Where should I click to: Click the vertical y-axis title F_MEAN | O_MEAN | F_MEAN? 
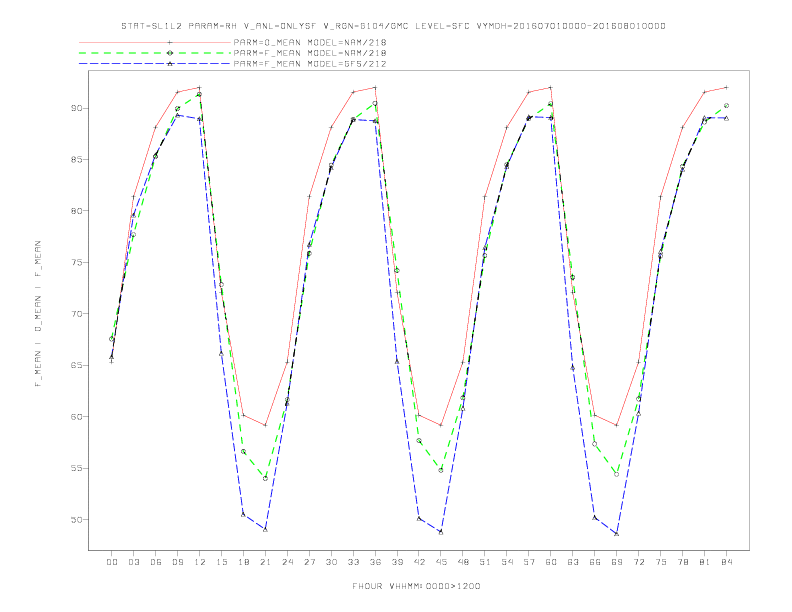pyautogui.click(x=38, y=314)
